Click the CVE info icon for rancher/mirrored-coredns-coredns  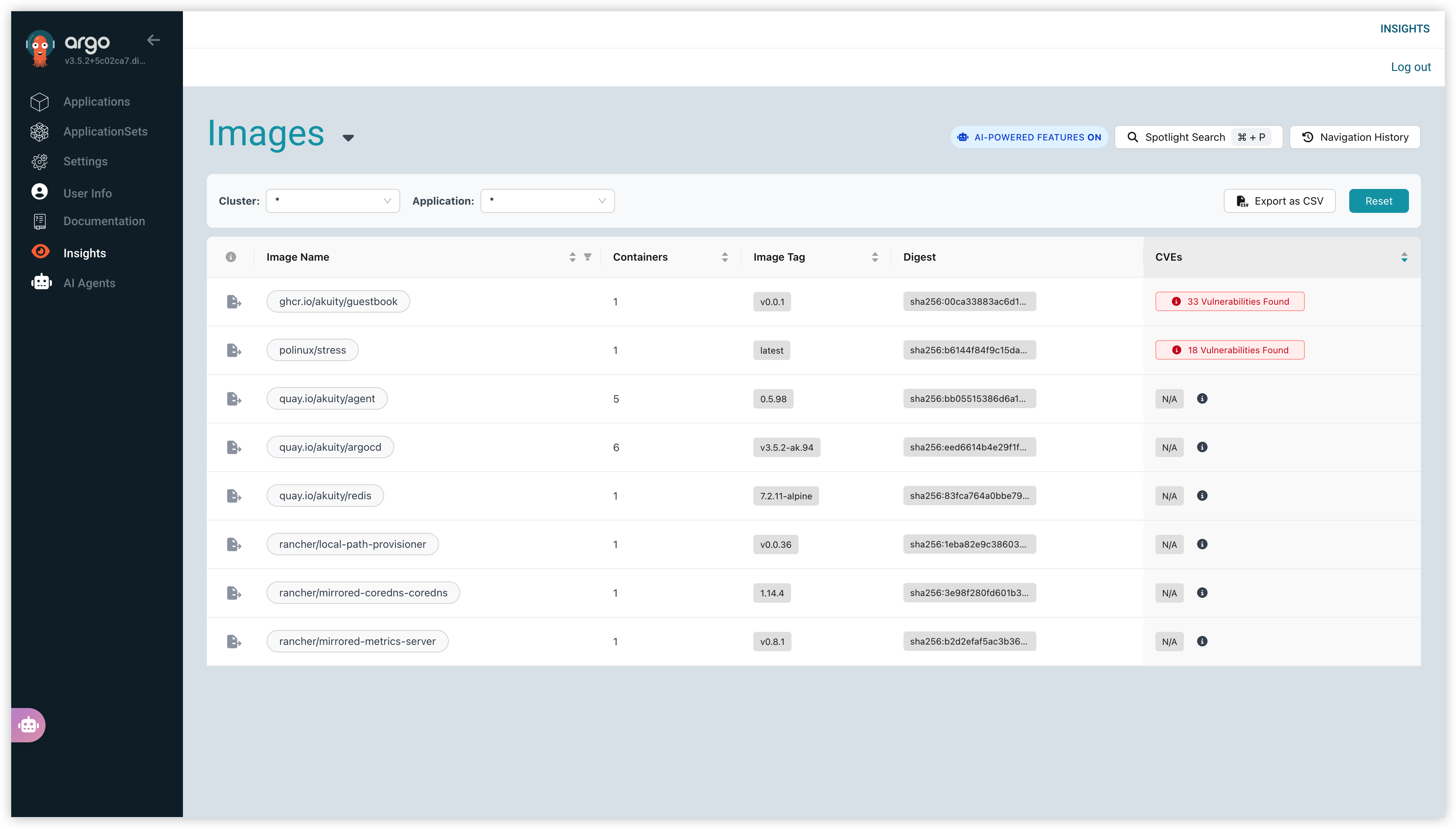click(1201, 593)
